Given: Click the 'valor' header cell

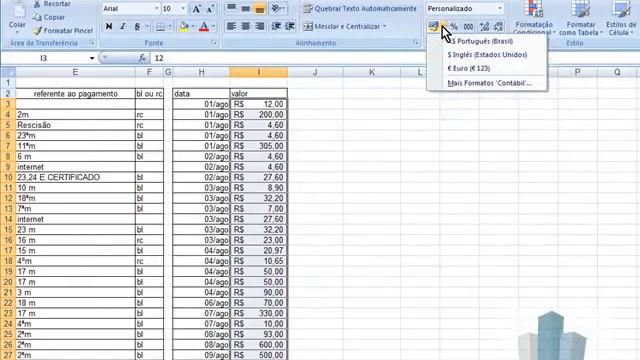Looking at the screenshot, I should 259,94.
